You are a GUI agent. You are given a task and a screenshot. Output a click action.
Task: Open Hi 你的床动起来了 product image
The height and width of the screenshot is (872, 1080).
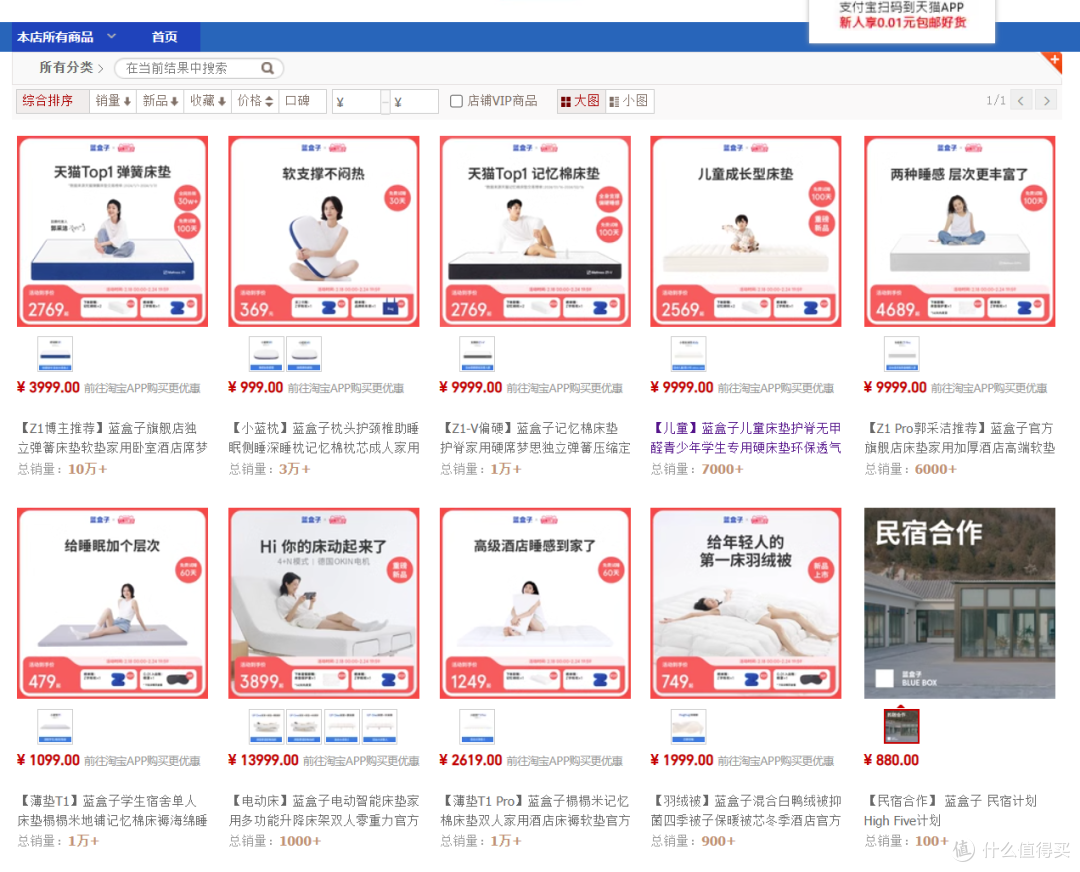click(x=324, y=603)
